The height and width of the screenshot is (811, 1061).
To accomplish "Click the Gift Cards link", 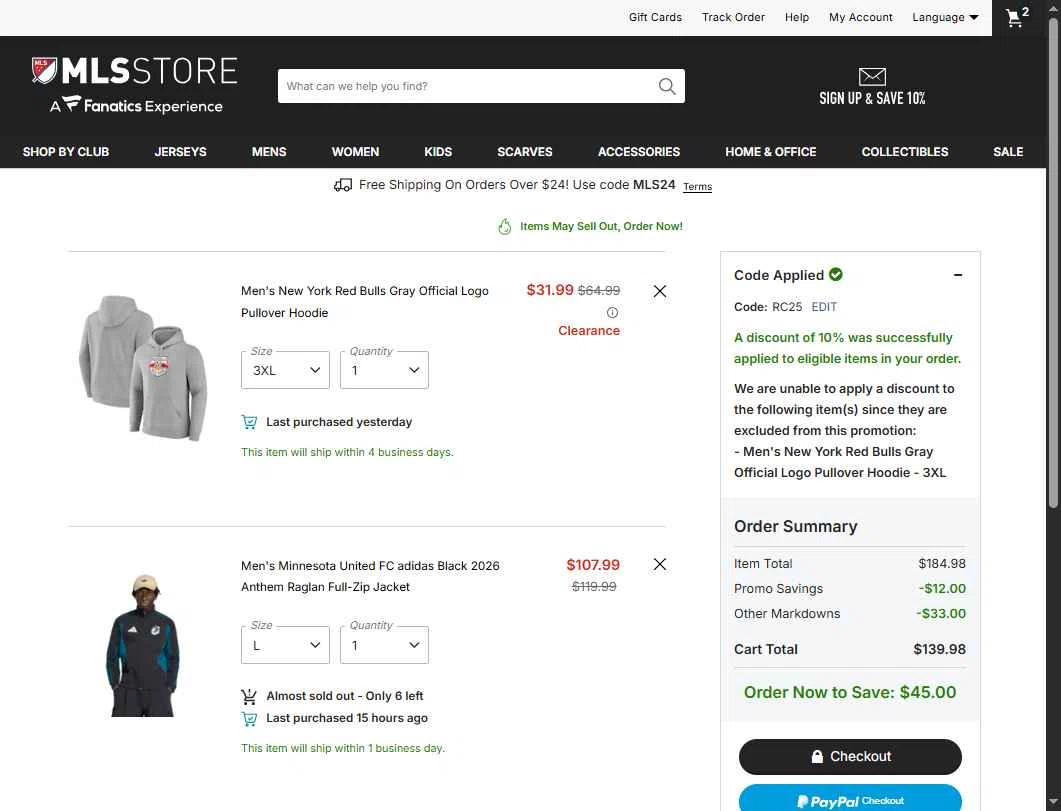I will point(655,18).
